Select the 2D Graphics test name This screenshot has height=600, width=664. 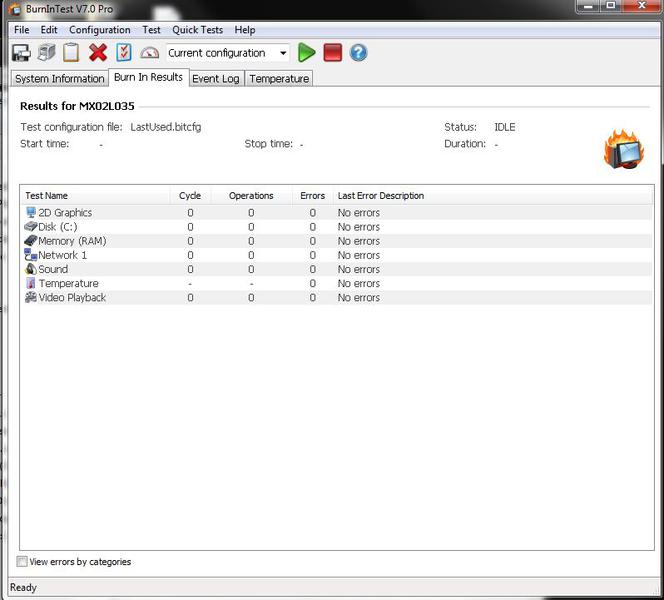[65, 213]
